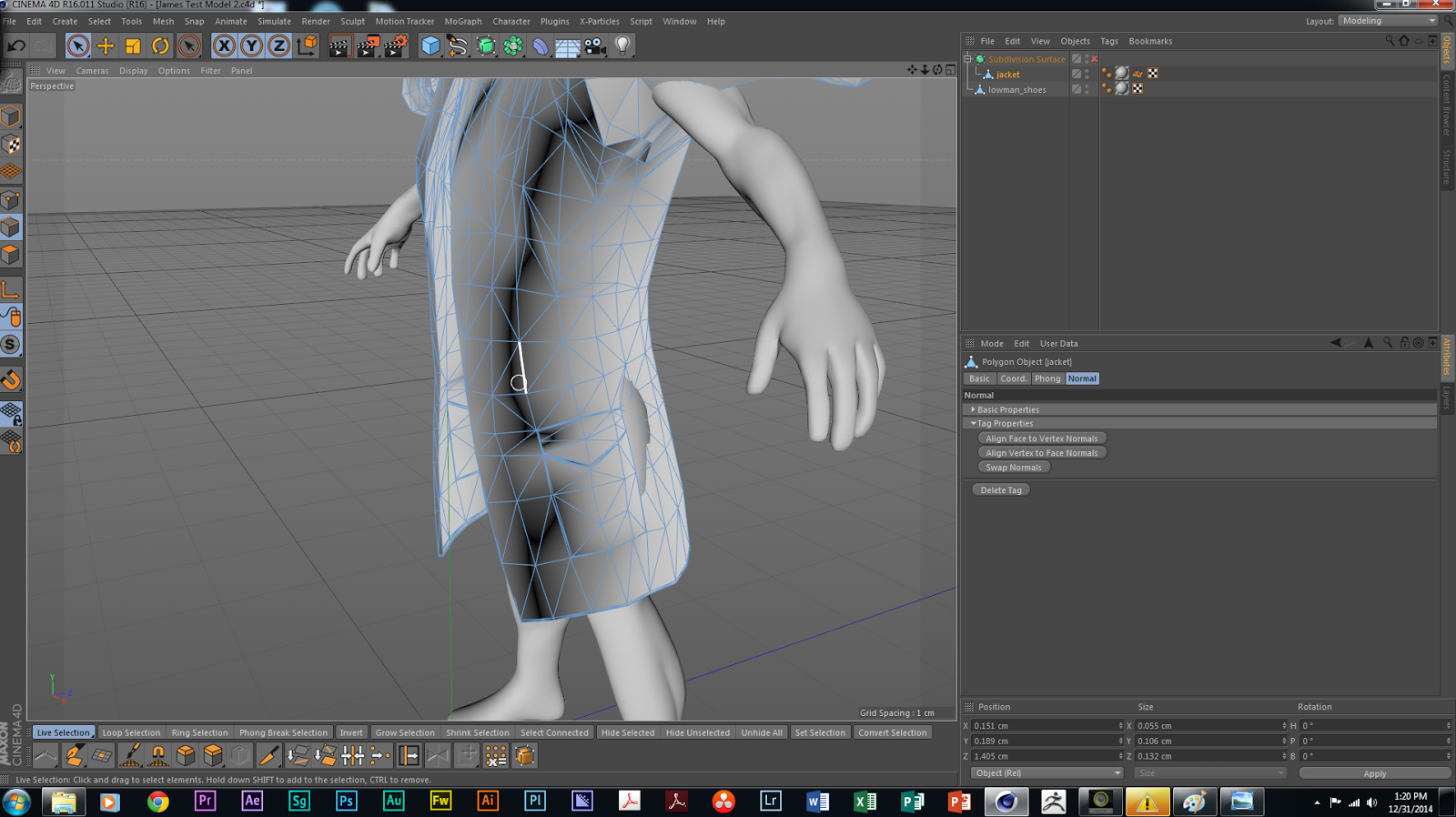Screen dimensions: 1456x817
Task: Open Cinema 4D from the Windows taskbar
Action: (1006, 802)
